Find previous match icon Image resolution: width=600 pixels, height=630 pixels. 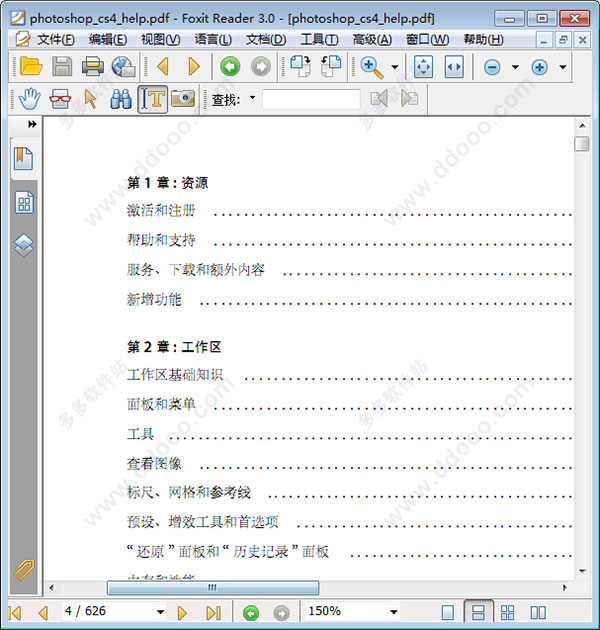[379, 98]
